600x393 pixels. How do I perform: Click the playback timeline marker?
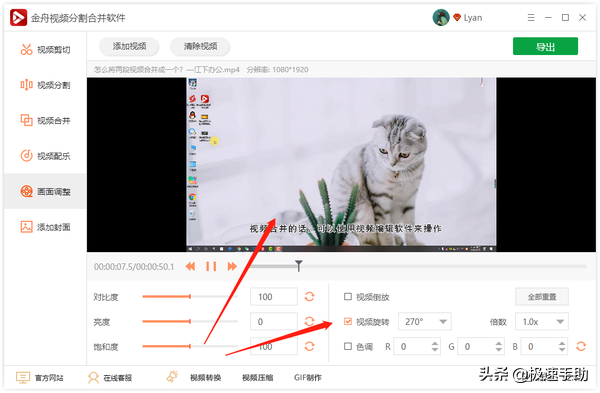pyautogui.click(x=298, y=265)
